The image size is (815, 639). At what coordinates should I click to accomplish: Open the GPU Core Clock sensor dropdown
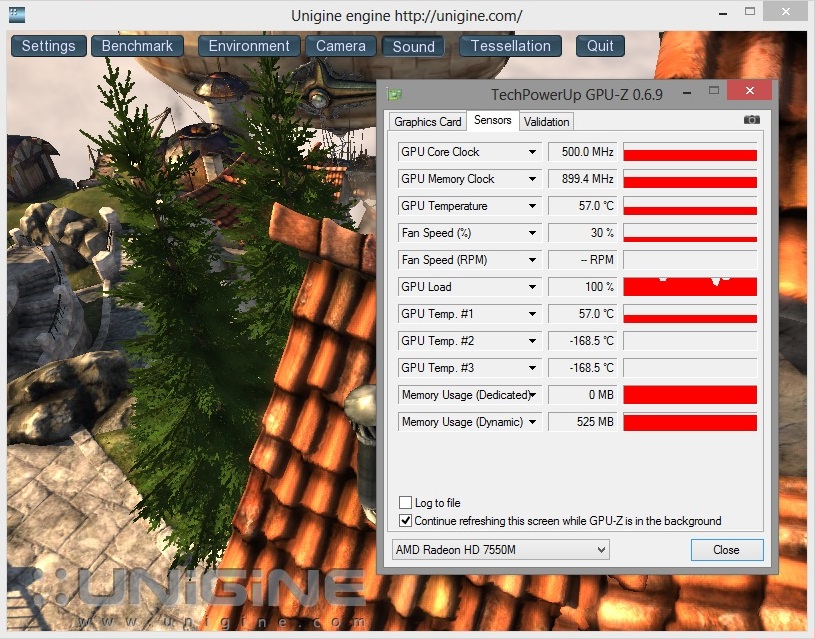pyautogui.click(x=532, y=152)
